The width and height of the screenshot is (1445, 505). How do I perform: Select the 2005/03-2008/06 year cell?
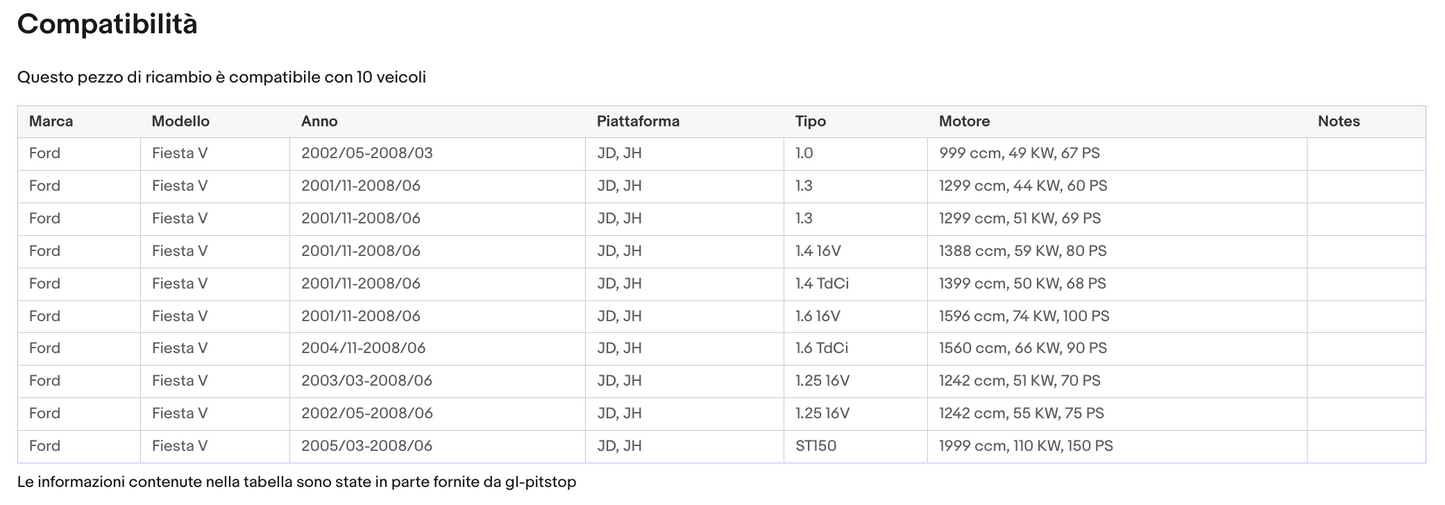[366, 446]
